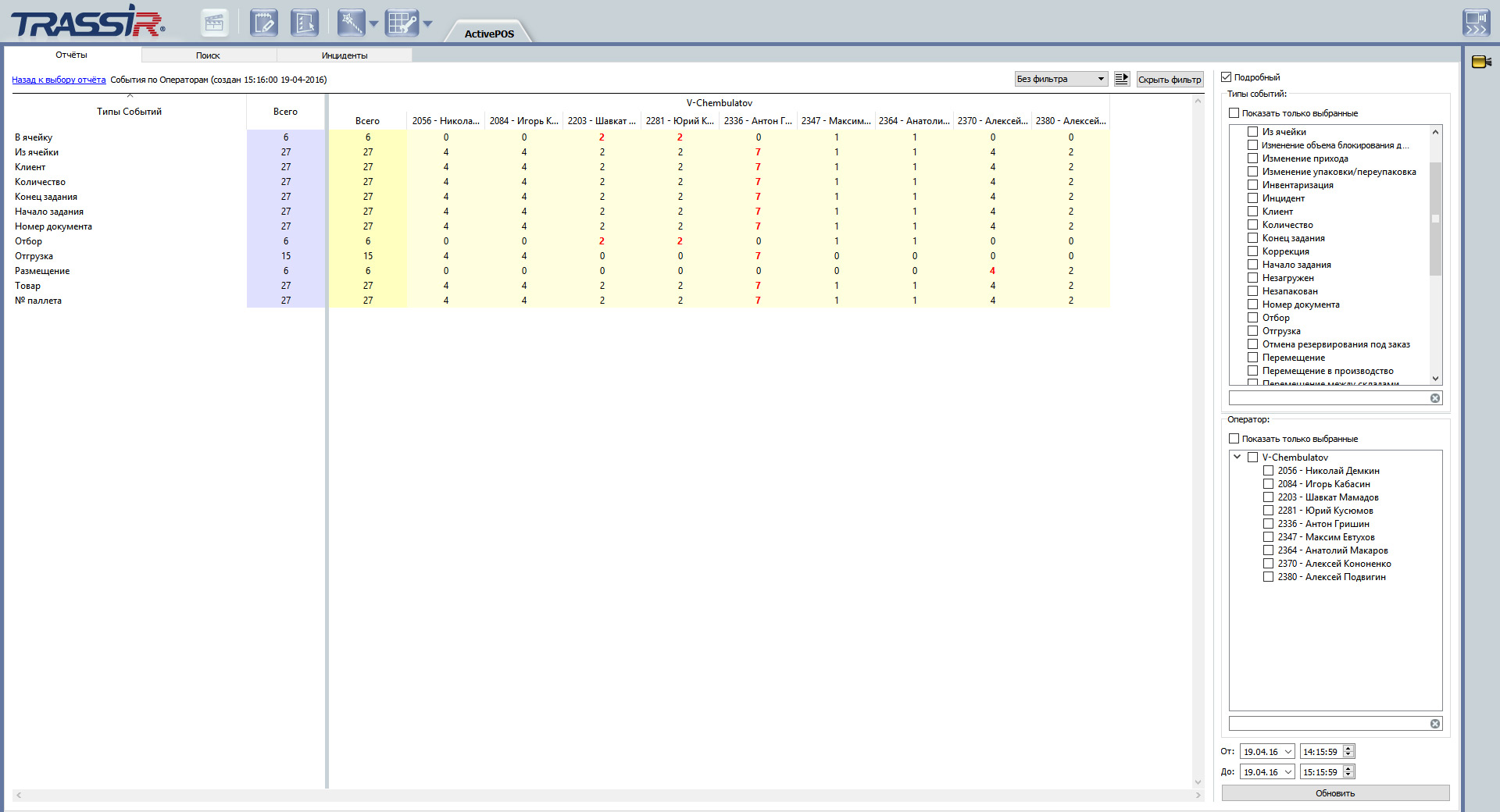This screenshot has height=812, width=1500.
Task: Click the event types search input field
Action: click(x=1328, y=398)
